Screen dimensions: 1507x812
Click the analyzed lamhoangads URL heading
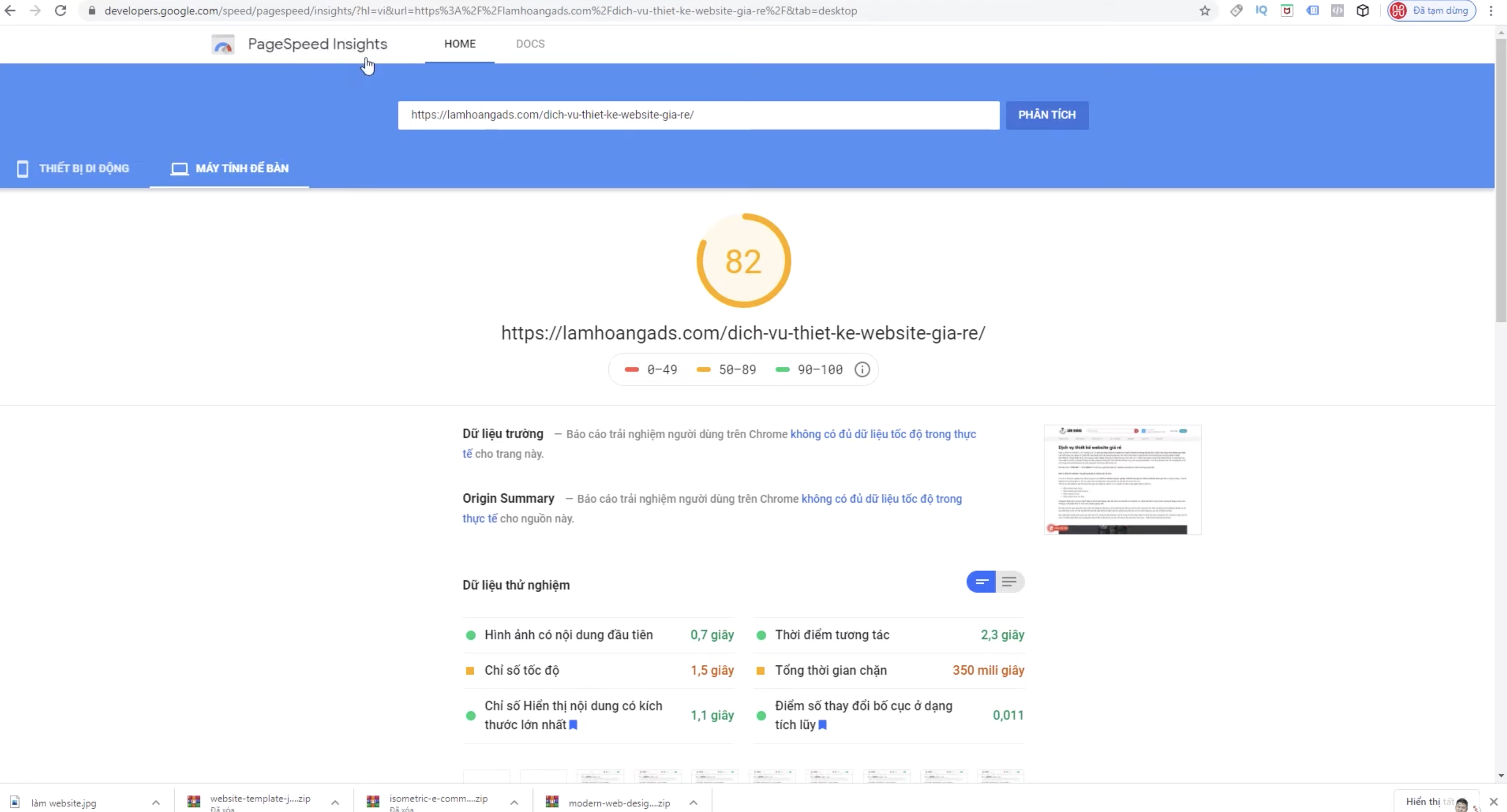coord(743,332)
